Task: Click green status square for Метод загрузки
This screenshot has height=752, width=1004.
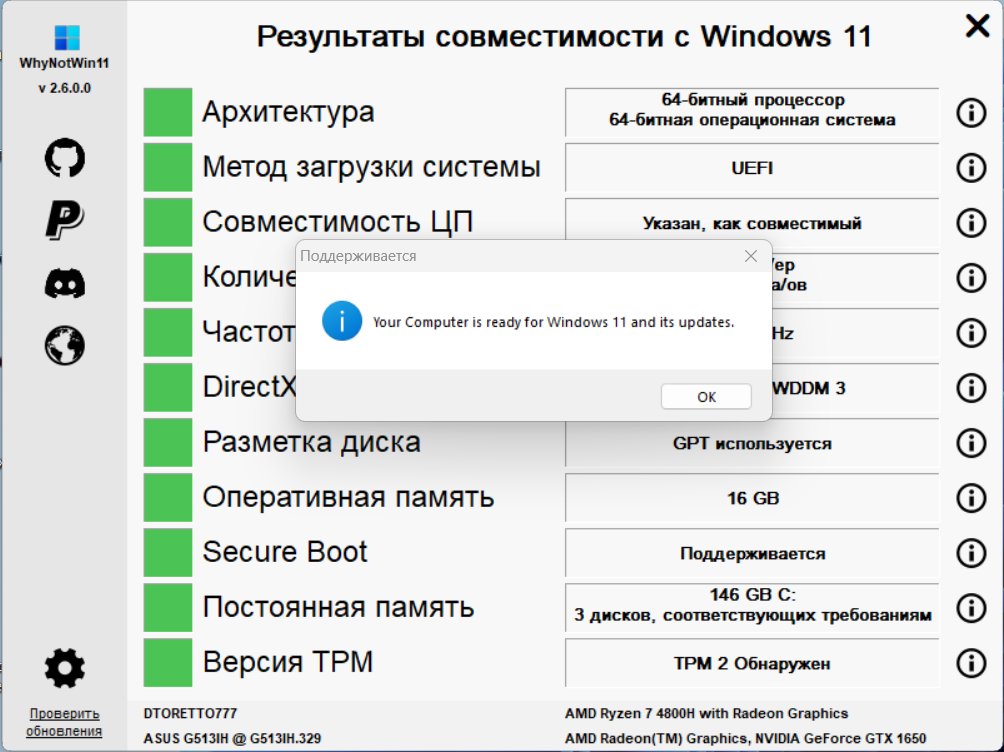Action: click(168, 167)
